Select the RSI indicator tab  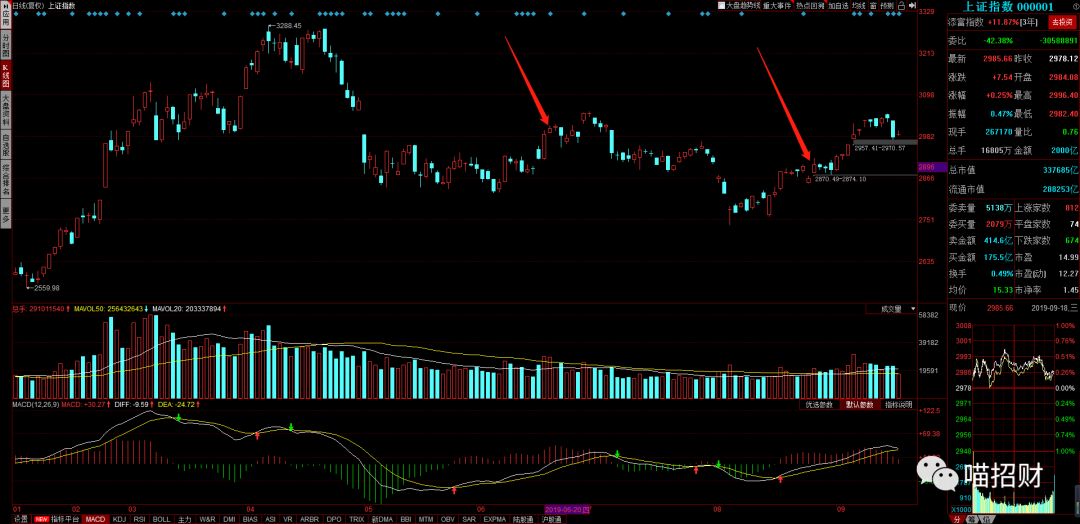click(x=139, y=519)
